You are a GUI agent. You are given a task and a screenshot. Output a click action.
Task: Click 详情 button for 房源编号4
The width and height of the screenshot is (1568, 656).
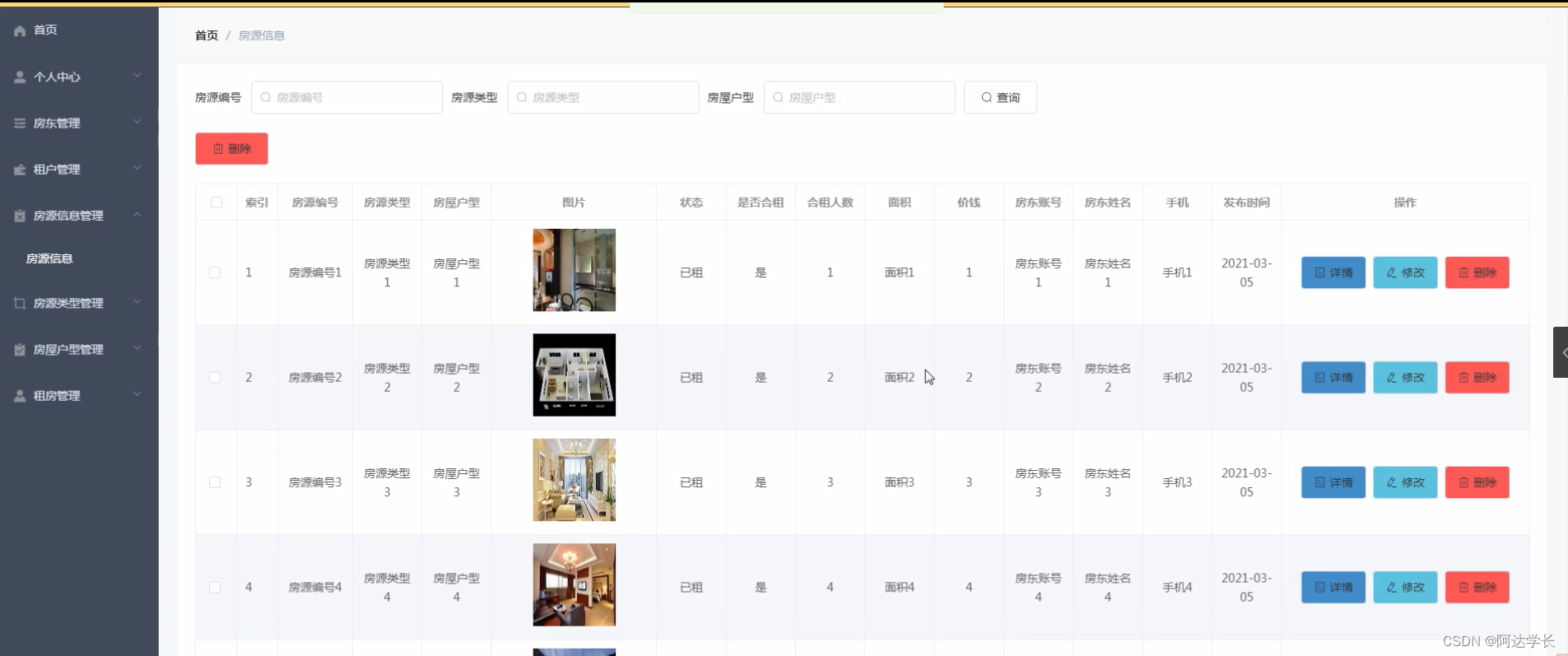pos(1333,587)
